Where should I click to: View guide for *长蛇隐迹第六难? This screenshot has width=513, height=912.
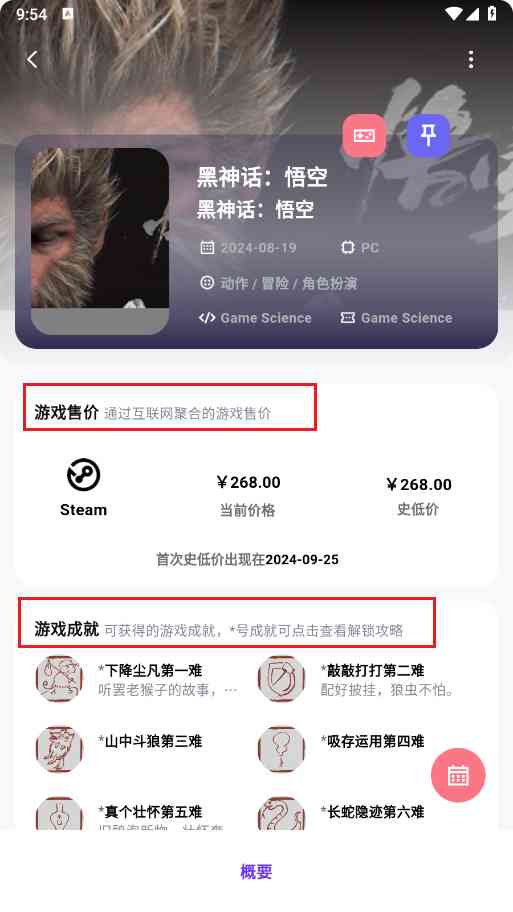[372, 812]
